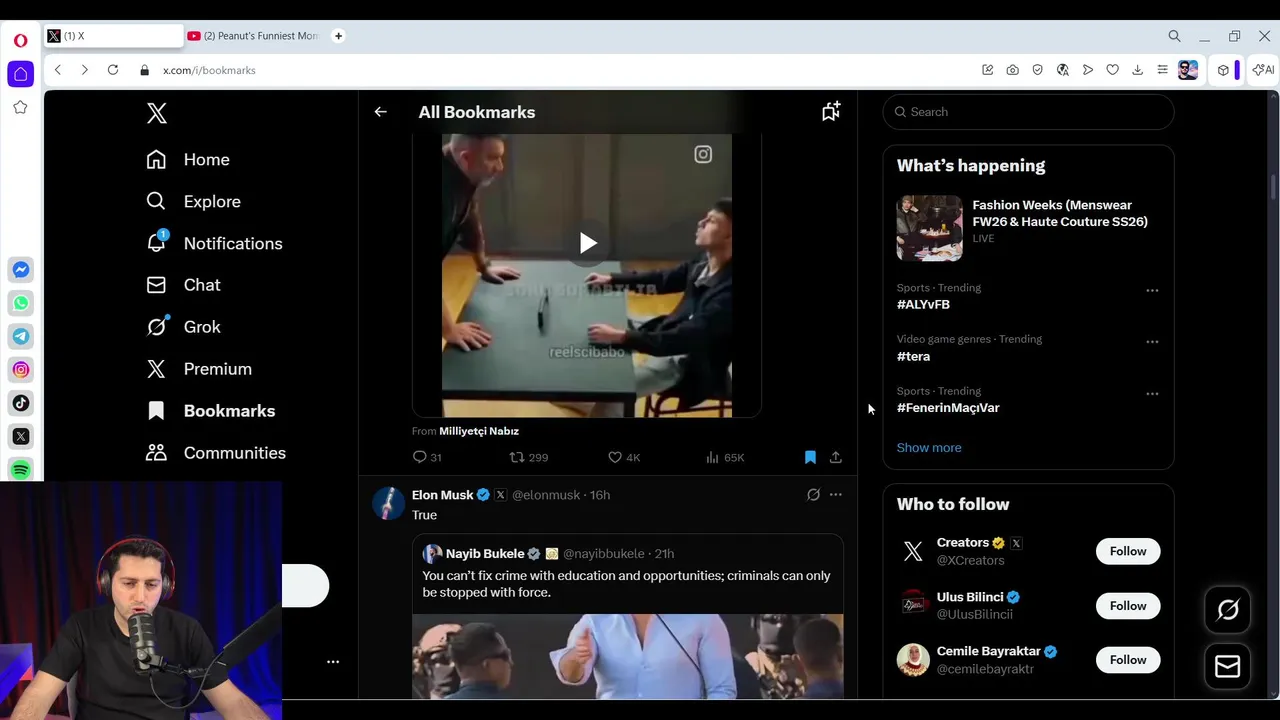Open Chat in X navigation
Viewport: 1280px width, 720px height.
[183, 285]
